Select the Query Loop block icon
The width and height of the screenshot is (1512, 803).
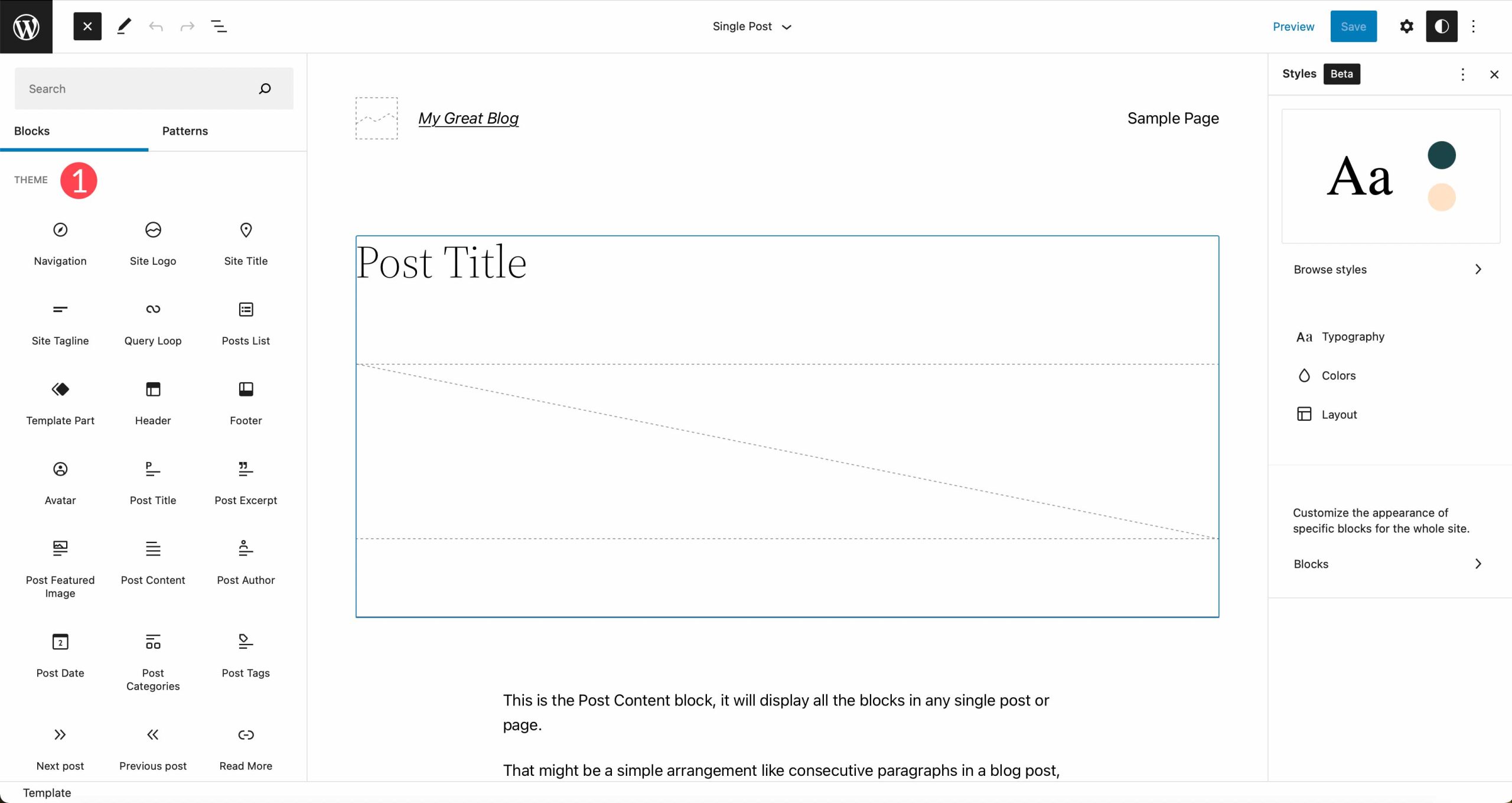[x=153, y=309]
